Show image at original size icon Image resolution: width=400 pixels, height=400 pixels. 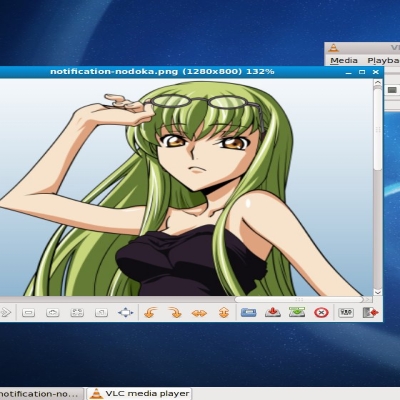[101, 313]
